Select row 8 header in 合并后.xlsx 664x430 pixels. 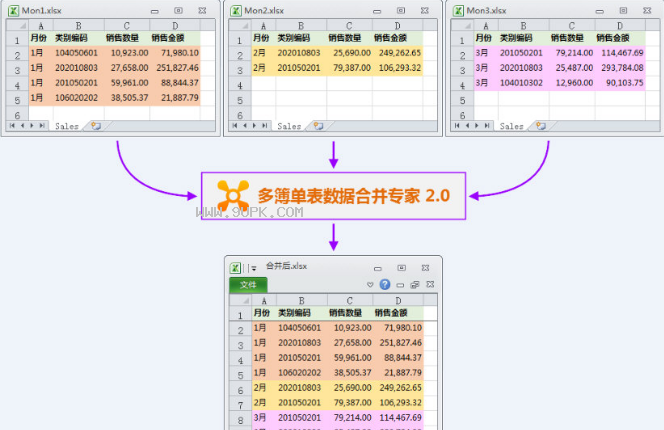click(240, 420)
